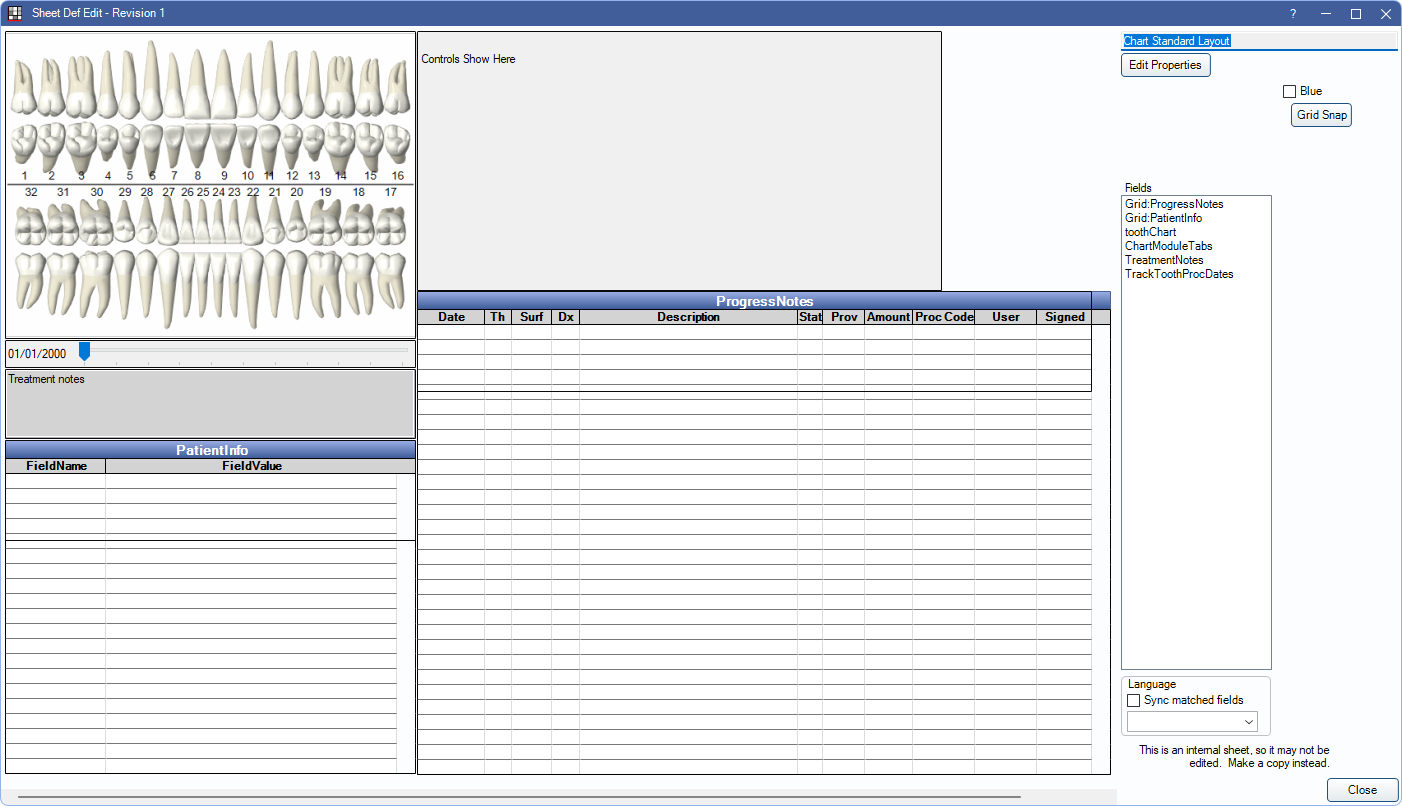Open help via the question mark icon
1402x806 pixels.
tap(1292, 13)
